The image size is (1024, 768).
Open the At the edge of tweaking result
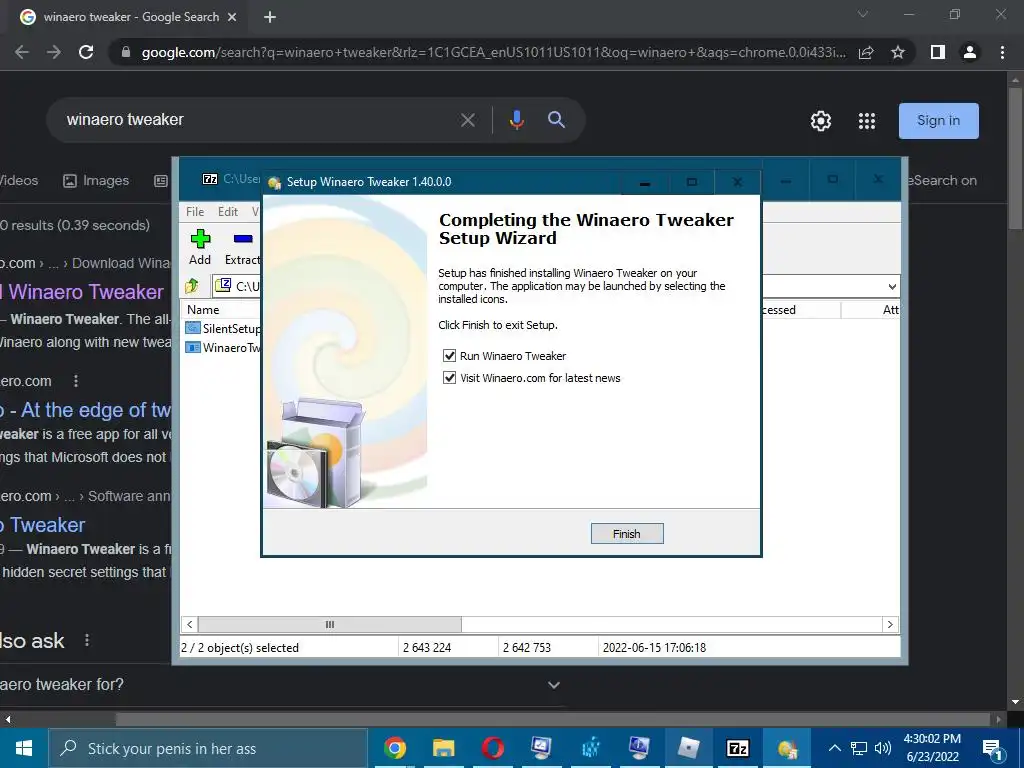[85, 410]
